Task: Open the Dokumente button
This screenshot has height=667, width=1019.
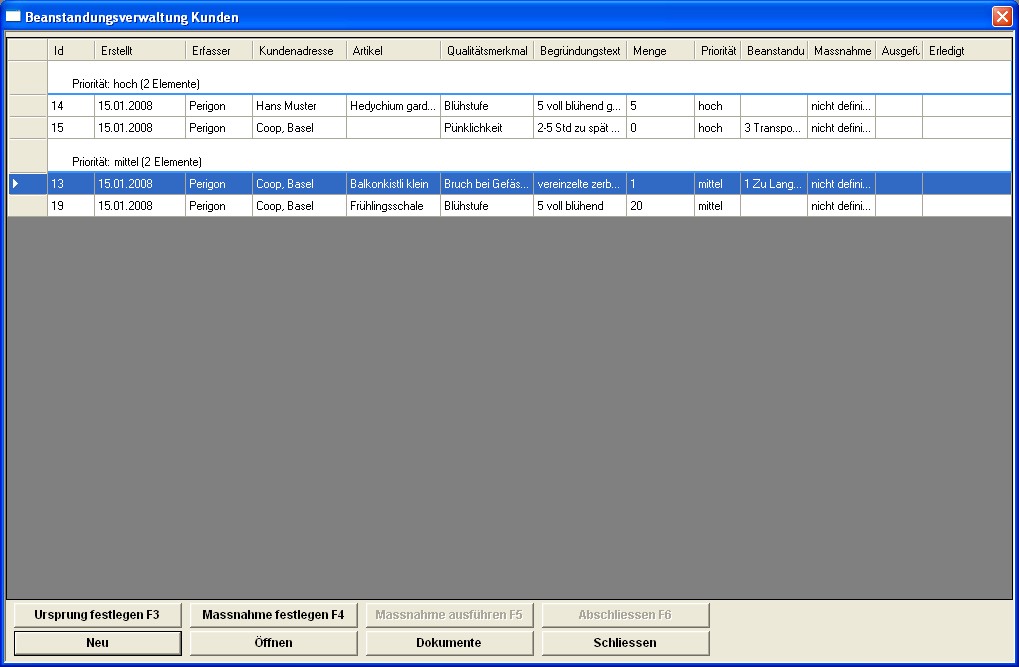Action: (x=449, y=643)
